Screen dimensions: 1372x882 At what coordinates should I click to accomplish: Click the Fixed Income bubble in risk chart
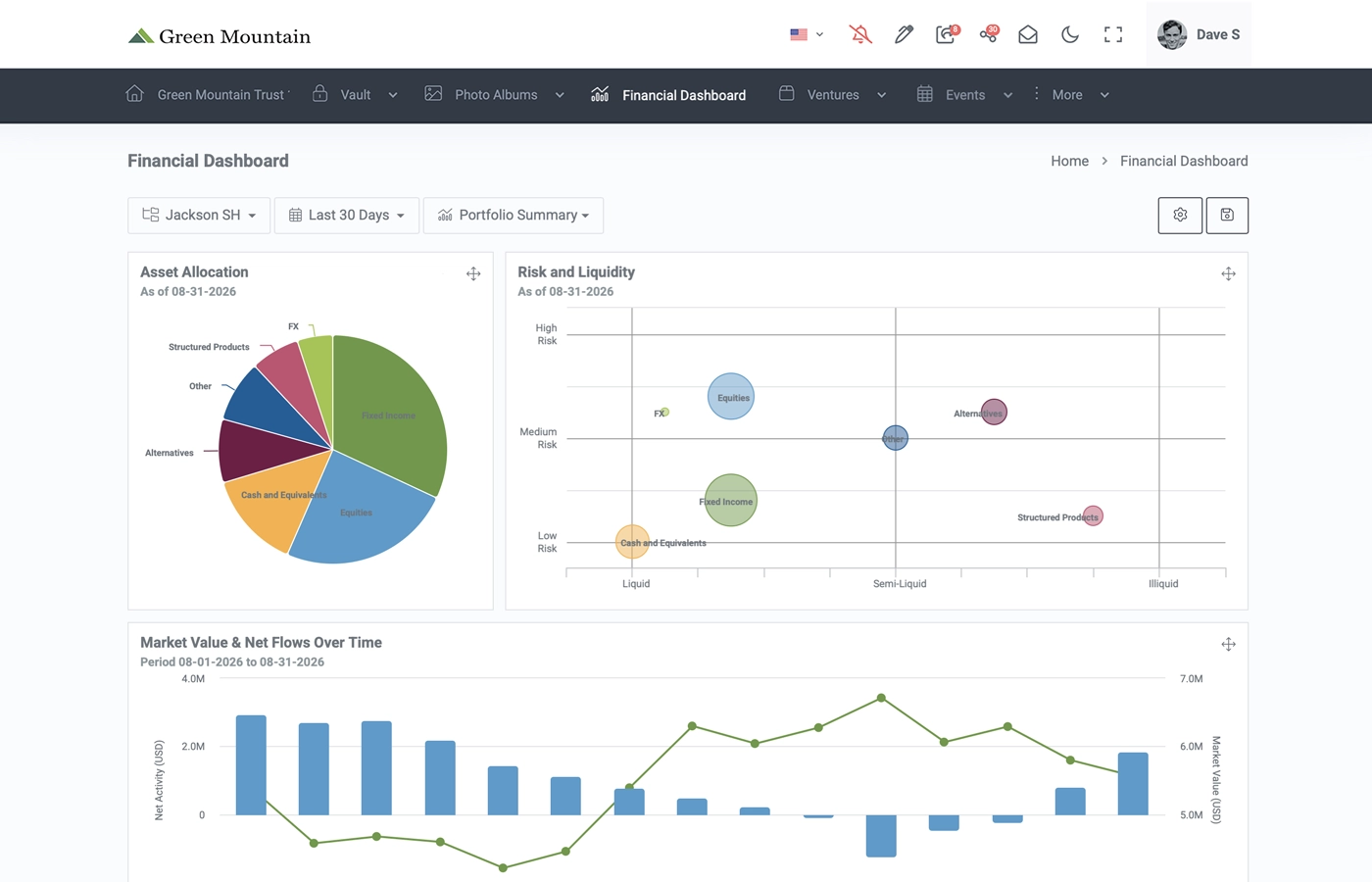click(x=731, y=501)
